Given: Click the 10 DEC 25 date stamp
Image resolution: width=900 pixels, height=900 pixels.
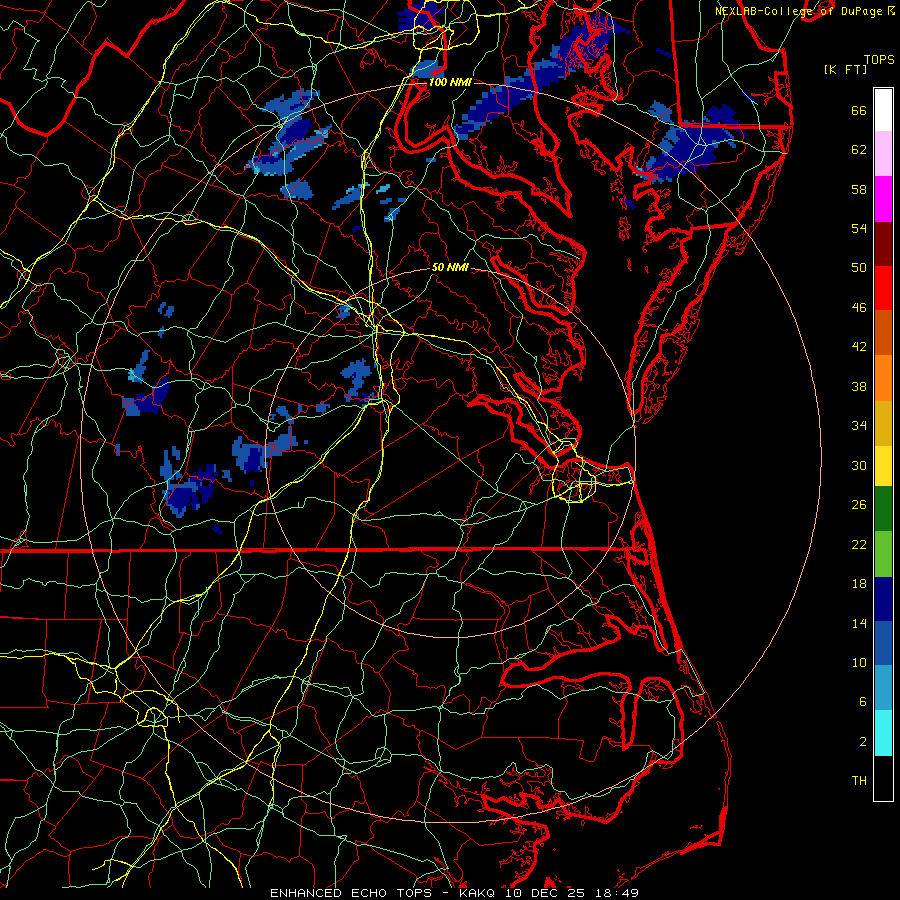Looking at the screenshot, I should coord(545,893).
